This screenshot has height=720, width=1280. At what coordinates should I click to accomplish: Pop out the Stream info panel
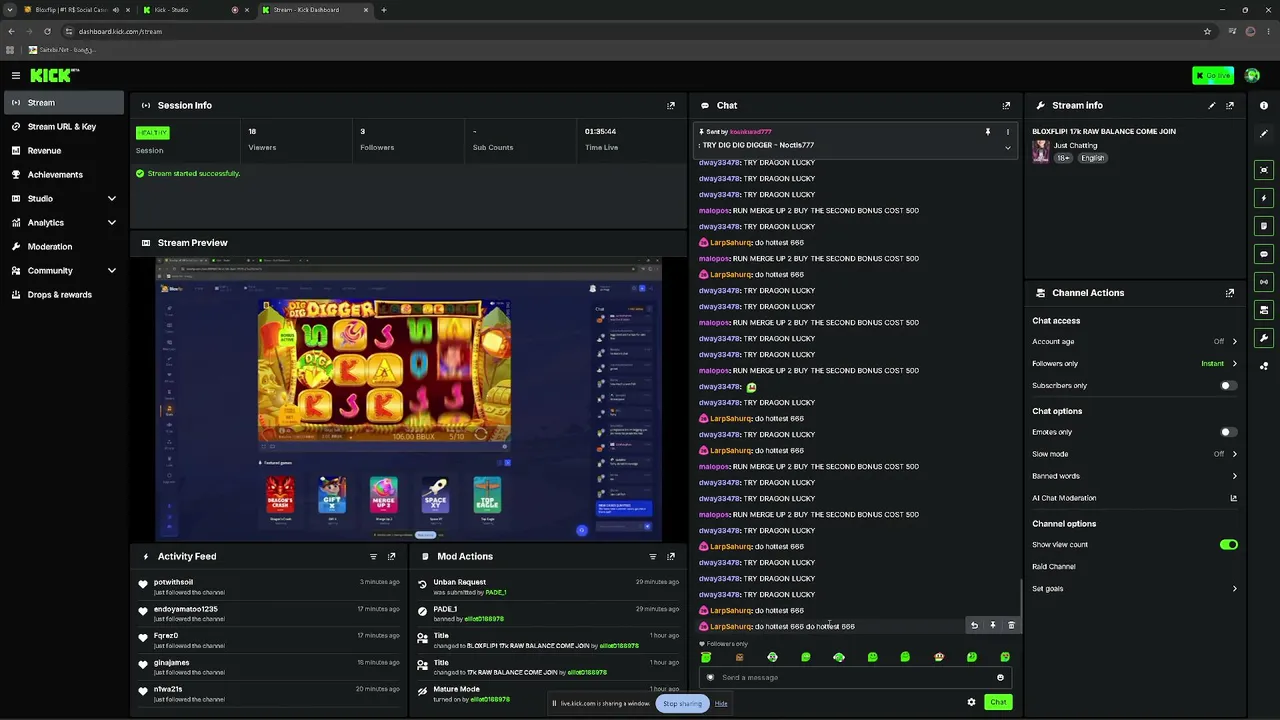[1230, 105]
